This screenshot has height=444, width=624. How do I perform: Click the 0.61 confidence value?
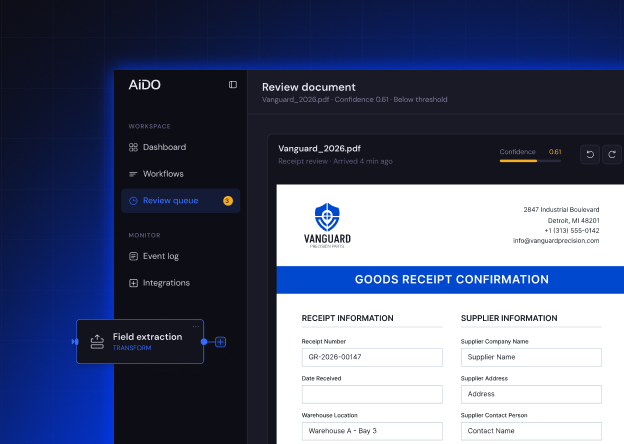(555, 152)
